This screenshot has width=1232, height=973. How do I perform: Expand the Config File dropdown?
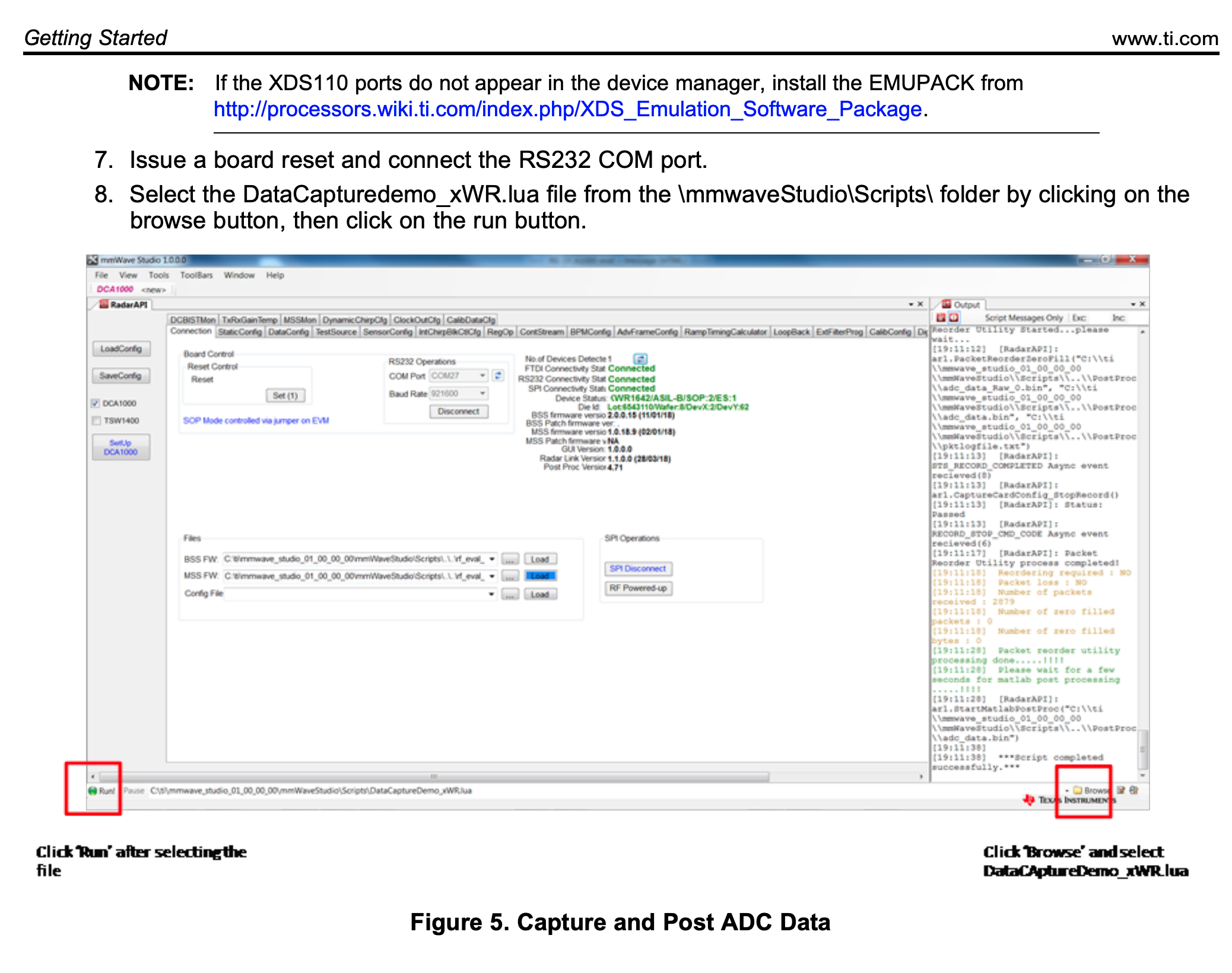492,594
